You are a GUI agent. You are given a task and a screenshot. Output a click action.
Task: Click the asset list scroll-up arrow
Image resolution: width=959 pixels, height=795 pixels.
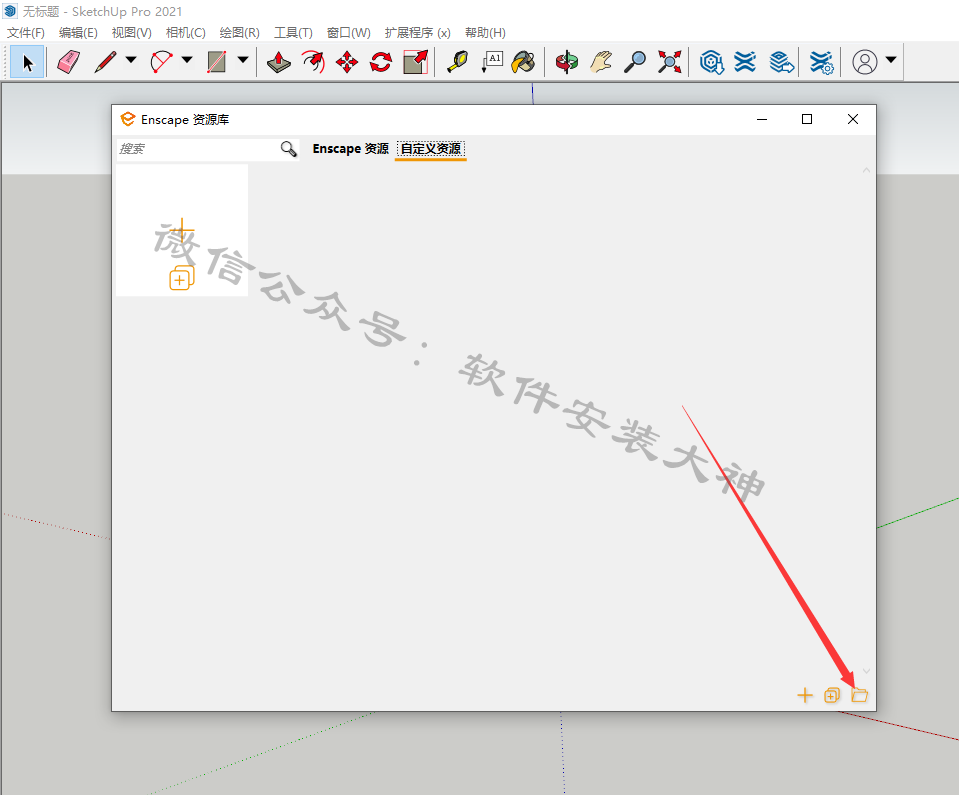coord(866,170)
